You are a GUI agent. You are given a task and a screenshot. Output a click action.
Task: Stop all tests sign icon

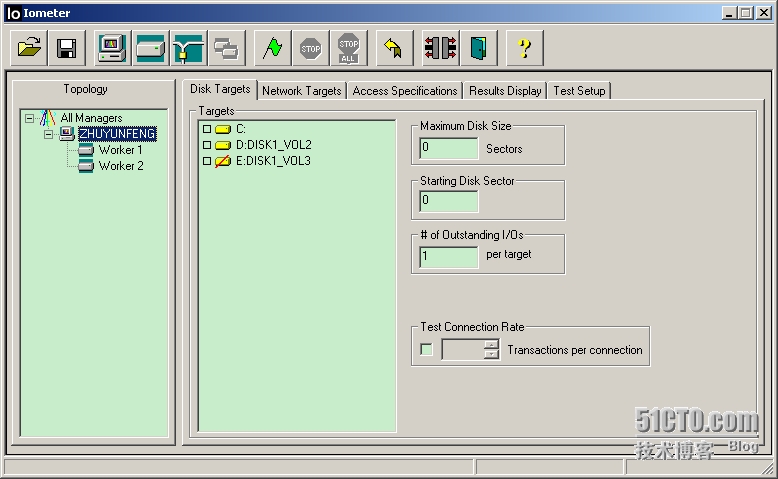pyautogui.click(x=349, y=48)
